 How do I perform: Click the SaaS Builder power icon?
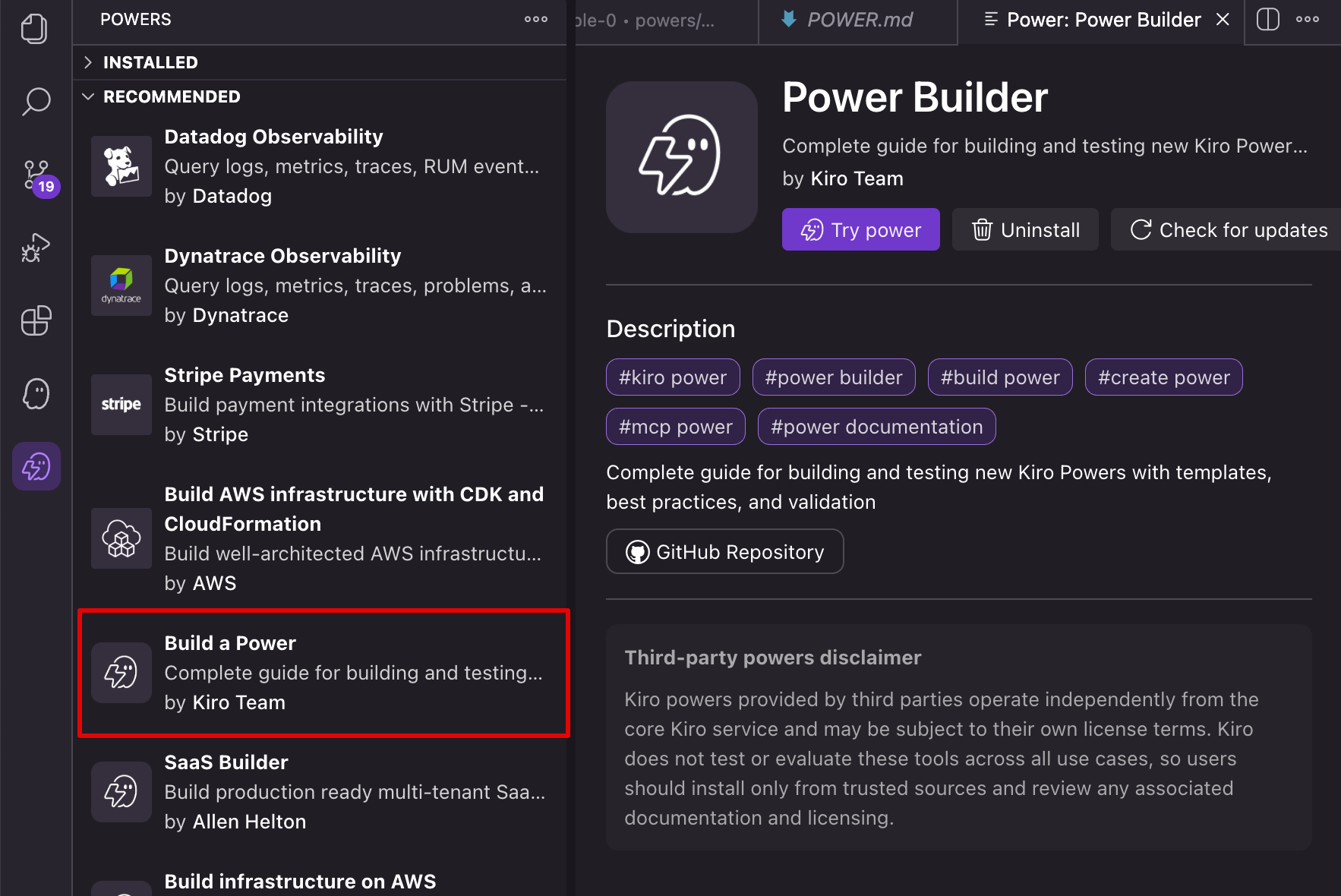click(121, 792)
